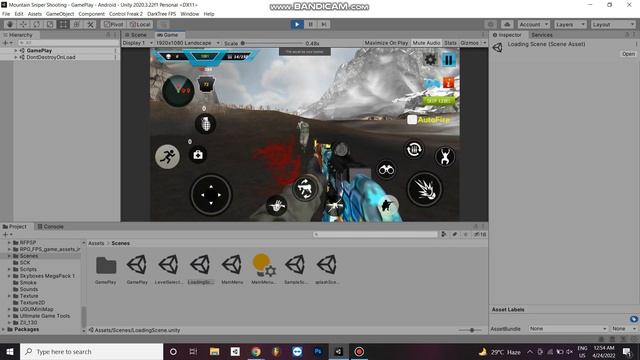640x360 pixels.
Task: Click the Project panel search field
Action: 376,235
